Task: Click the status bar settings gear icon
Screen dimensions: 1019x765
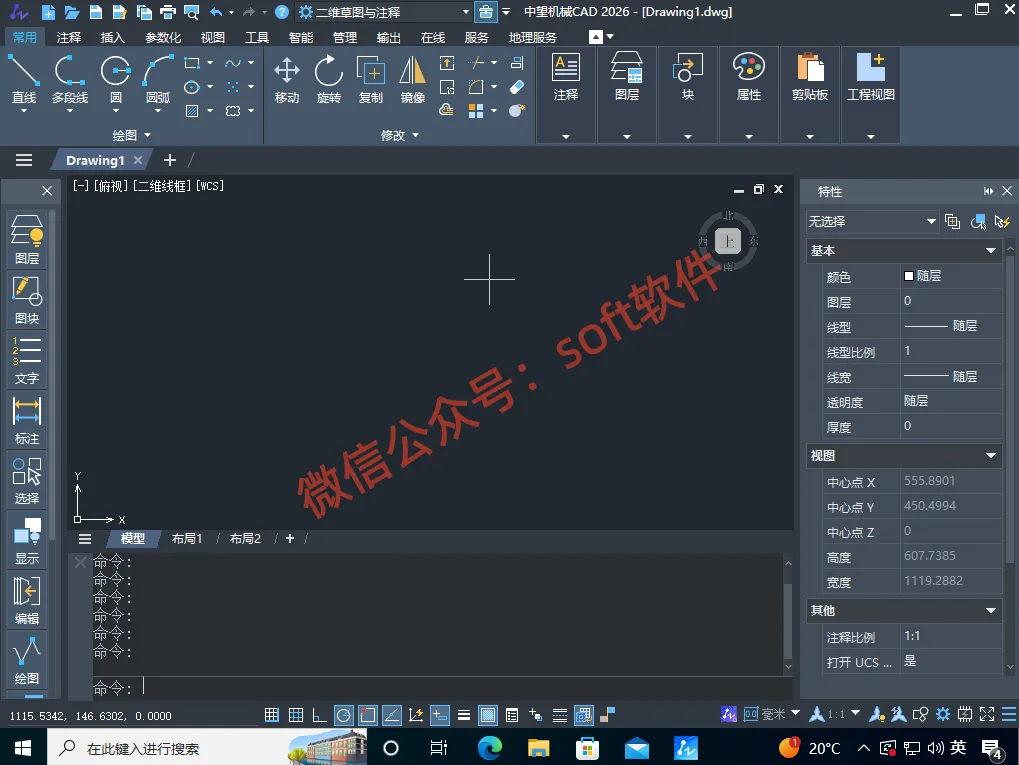Action: (942, 714)
